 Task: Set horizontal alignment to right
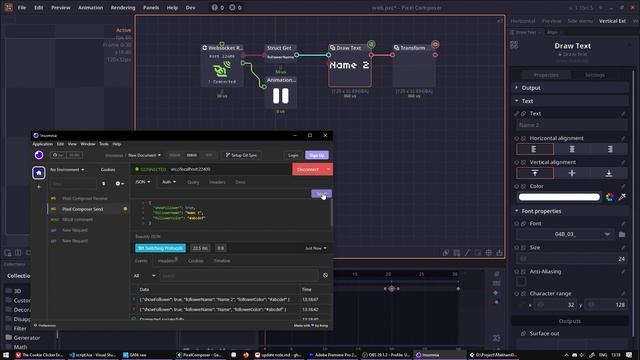[609, 149]
